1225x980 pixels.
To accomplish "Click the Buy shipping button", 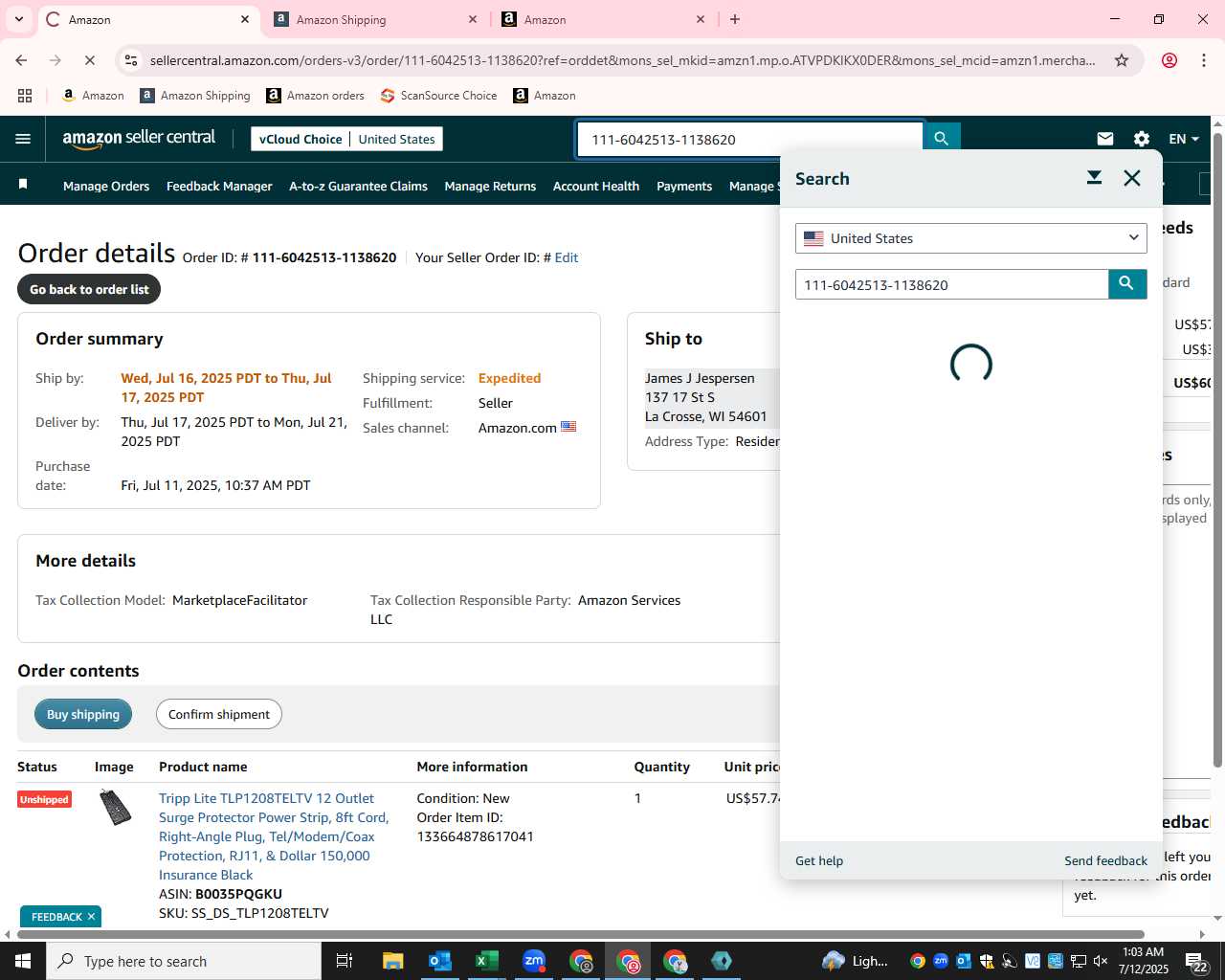I will coord(83,714).
